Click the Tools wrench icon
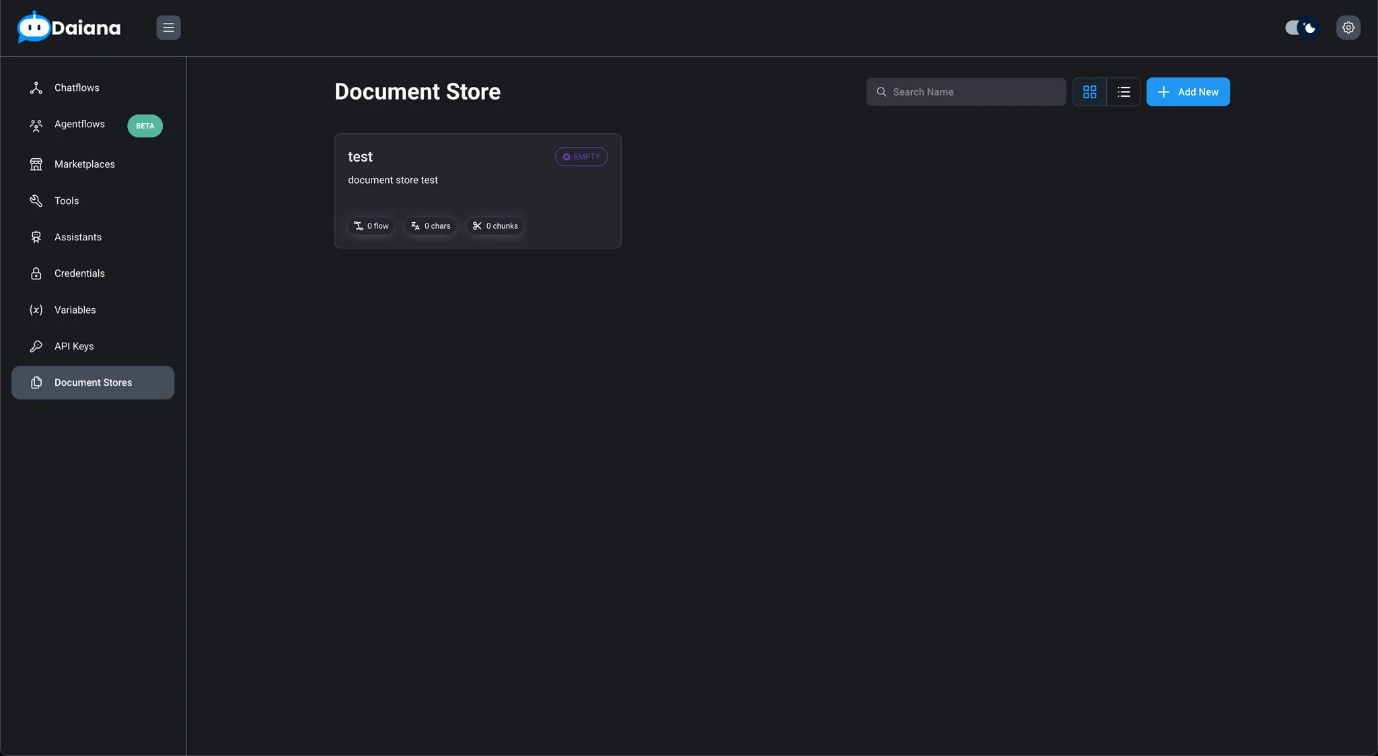 pos(36,201)
